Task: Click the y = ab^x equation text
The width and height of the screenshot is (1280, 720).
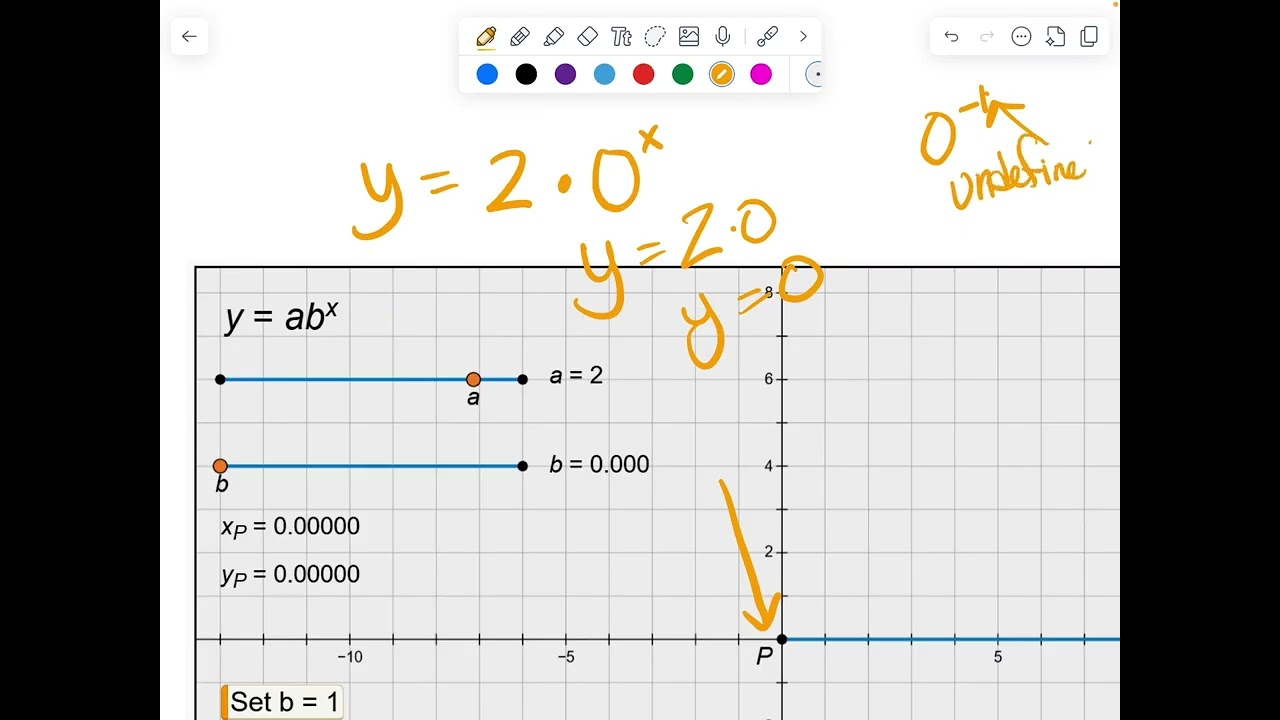Action: tap(282, 316)
